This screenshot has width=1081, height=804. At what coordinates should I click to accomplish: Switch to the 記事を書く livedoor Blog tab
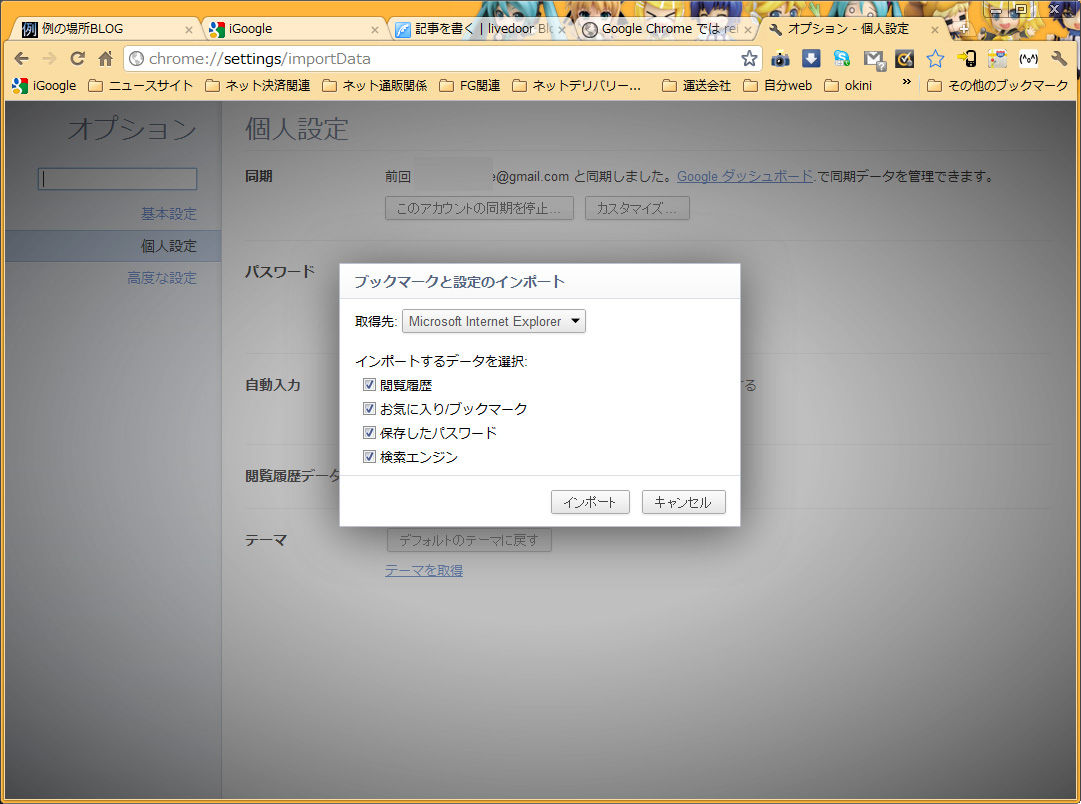479,29
